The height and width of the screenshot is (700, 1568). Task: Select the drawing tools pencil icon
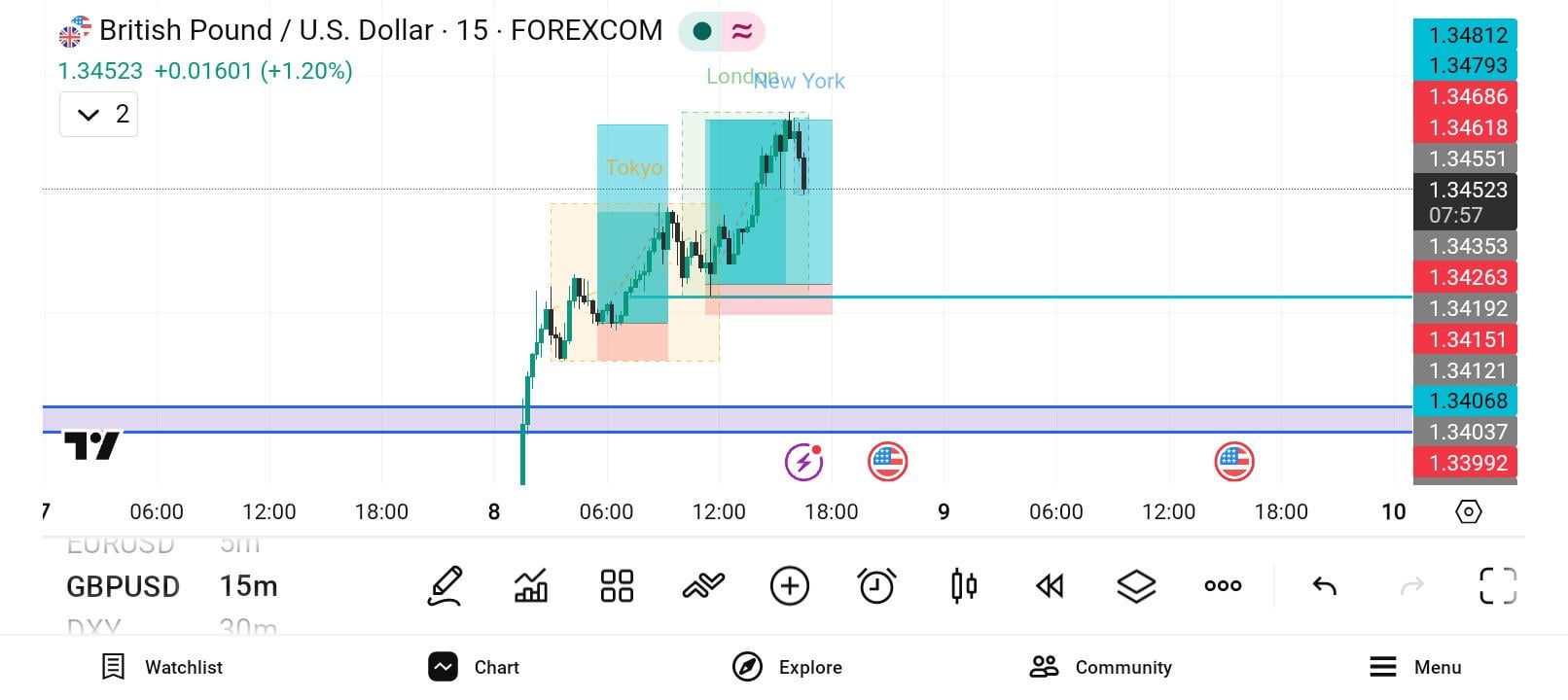[445, 585]
